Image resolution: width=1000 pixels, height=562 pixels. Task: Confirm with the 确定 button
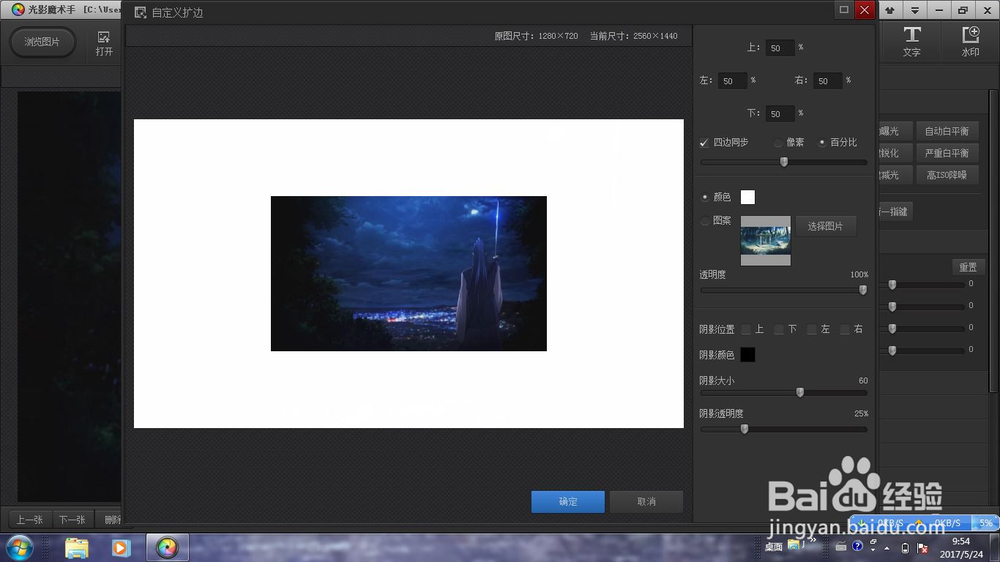point(568,502)
